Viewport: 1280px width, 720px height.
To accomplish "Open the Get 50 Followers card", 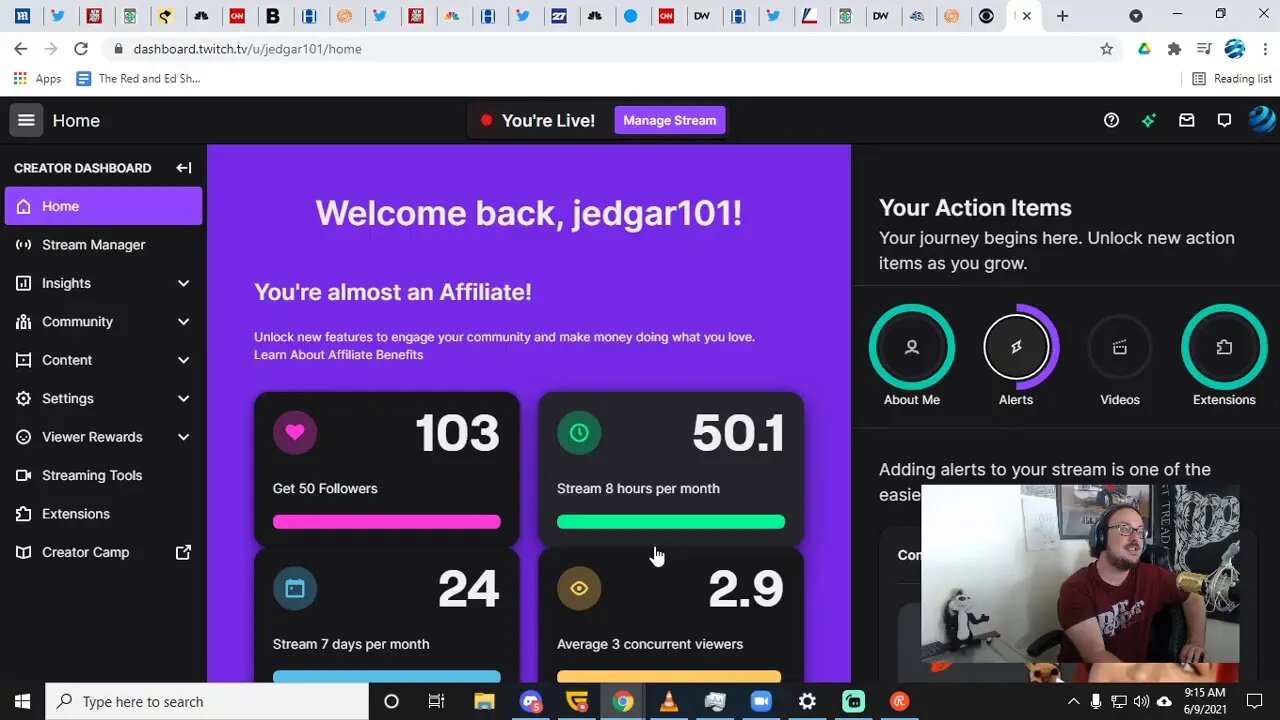I will point(387,469).
